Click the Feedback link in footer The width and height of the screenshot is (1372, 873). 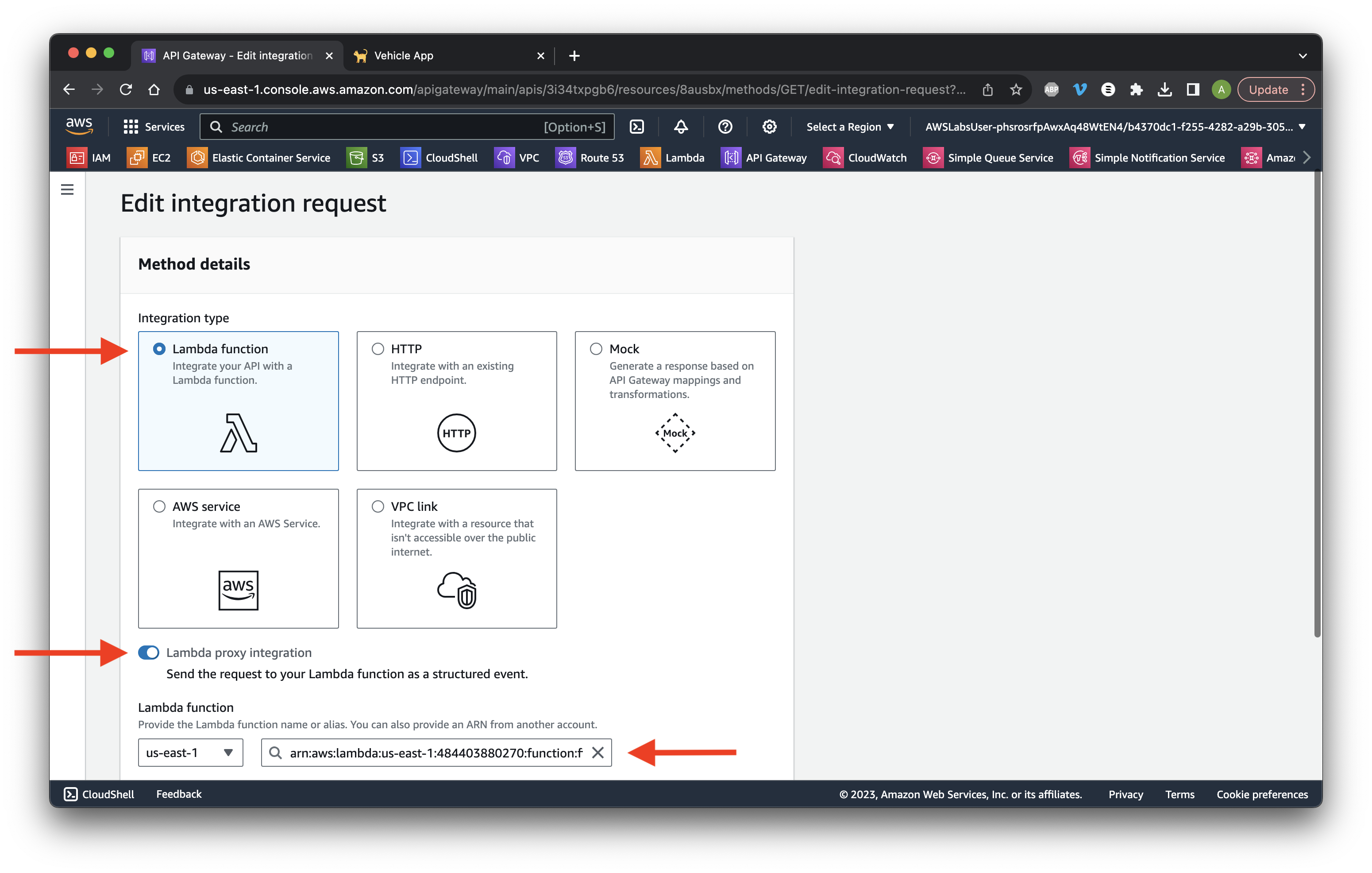click(x=179, y=794)
